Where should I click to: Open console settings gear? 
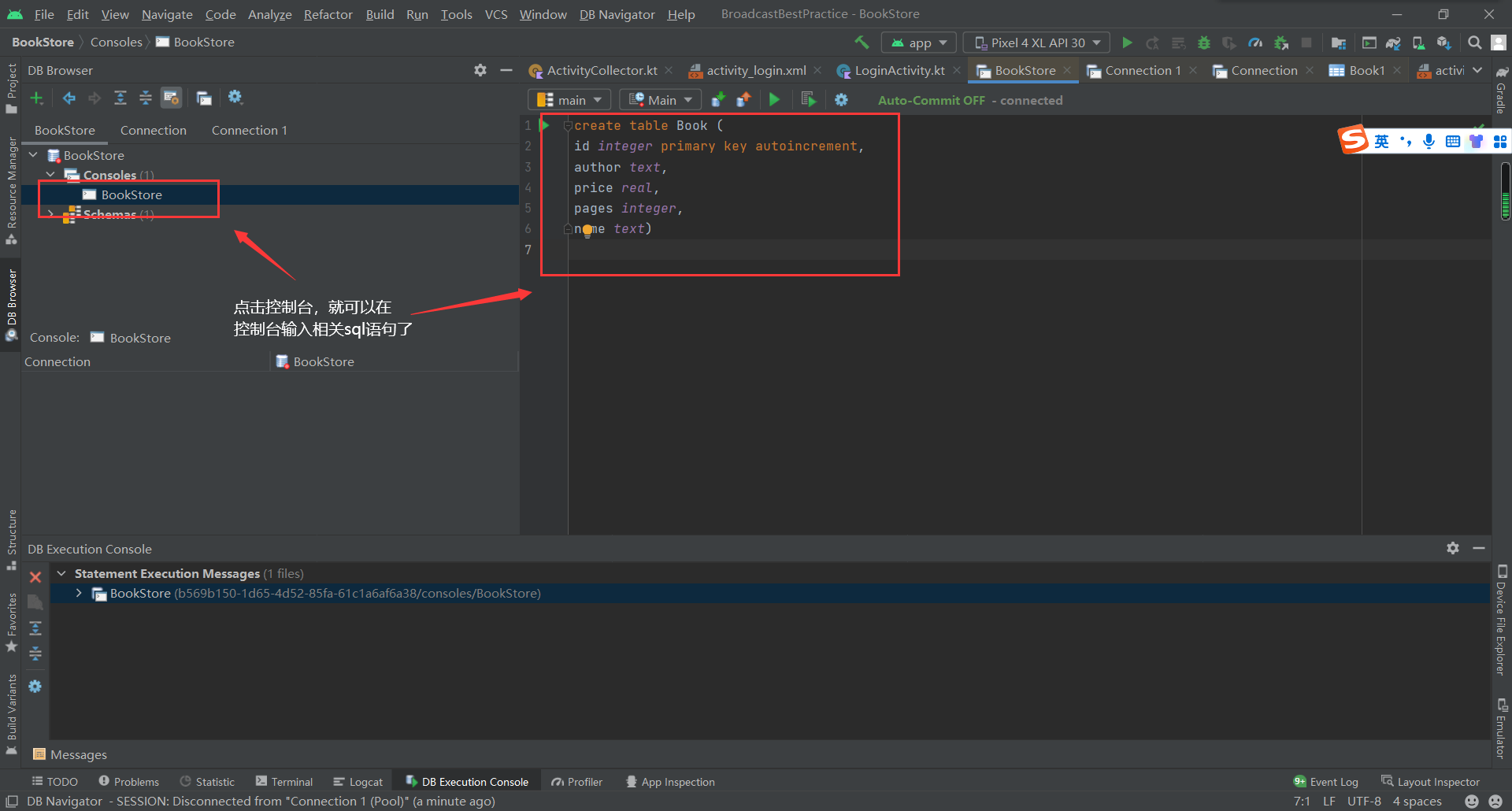click(x=841, y=100)
